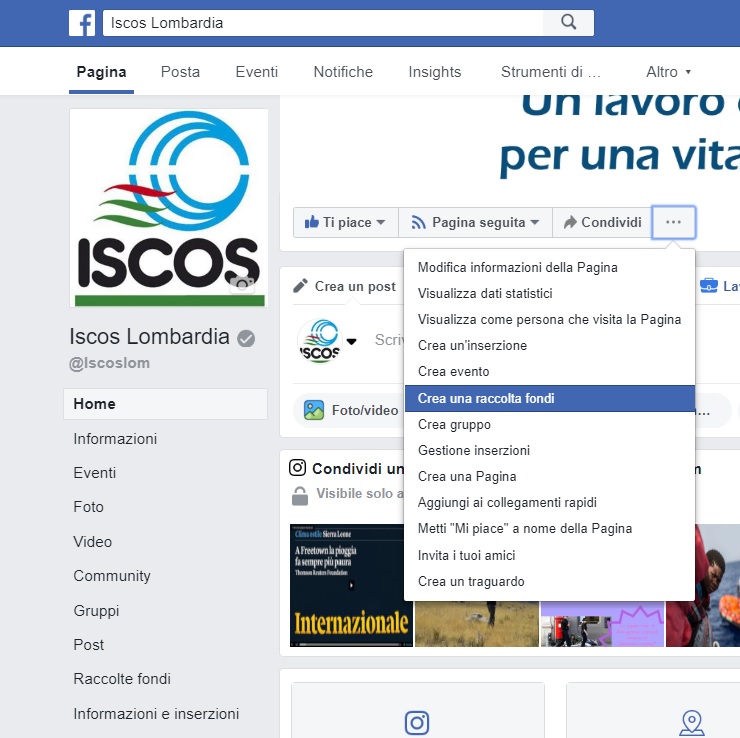Open the Ti piace dropdown button
The image size is (740, 738).
coord(345,222)
